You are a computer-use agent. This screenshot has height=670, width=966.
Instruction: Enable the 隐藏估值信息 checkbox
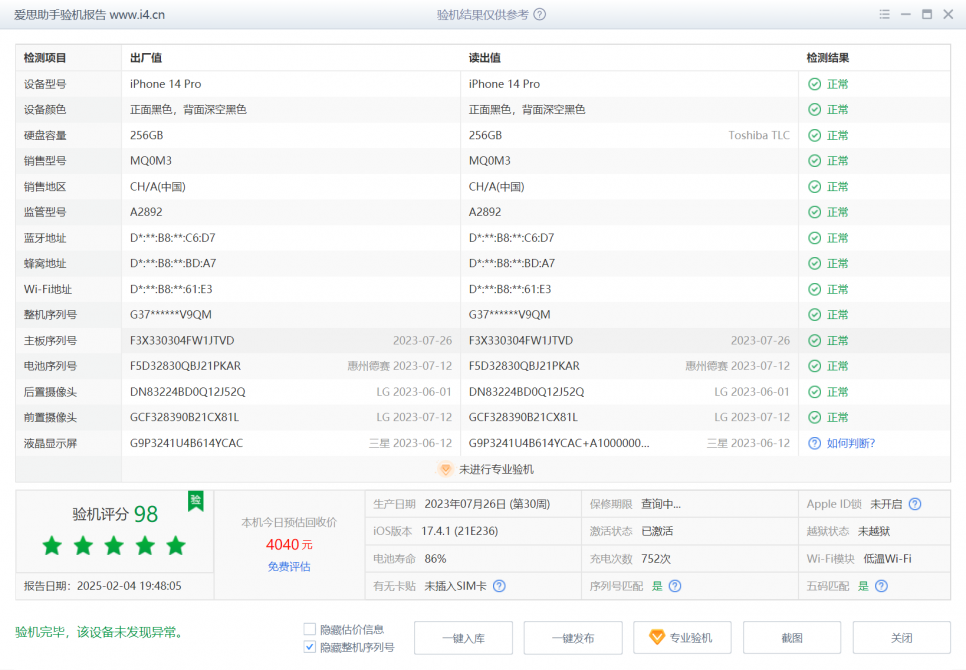pyautogui.click(x=309, y=628)
